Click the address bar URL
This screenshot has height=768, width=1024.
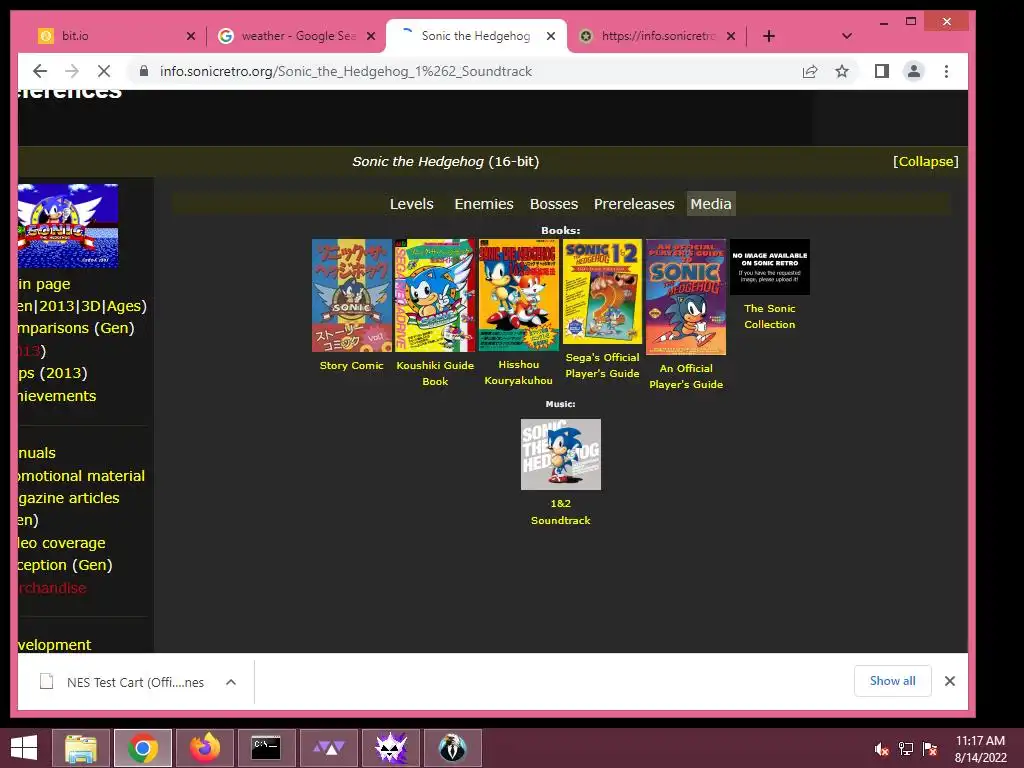[x=346, y=71]
